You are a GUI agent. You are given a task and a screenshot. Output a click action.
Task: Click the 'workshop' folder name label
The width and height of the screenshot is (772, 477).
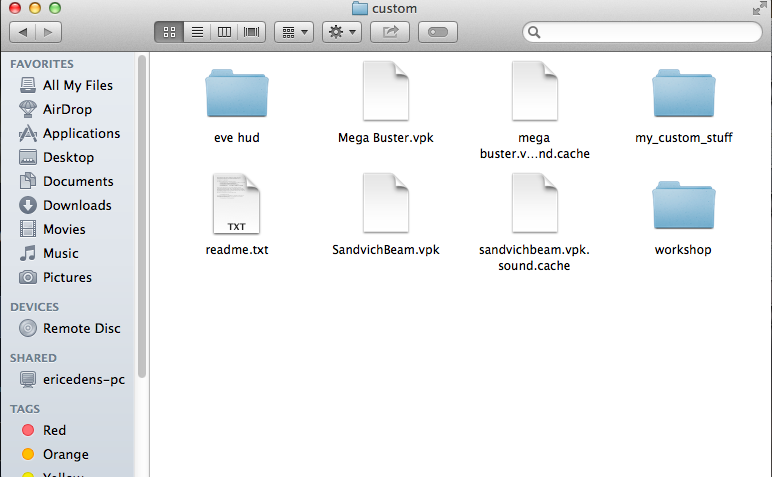pyautogui.click(x=683, y=250)
